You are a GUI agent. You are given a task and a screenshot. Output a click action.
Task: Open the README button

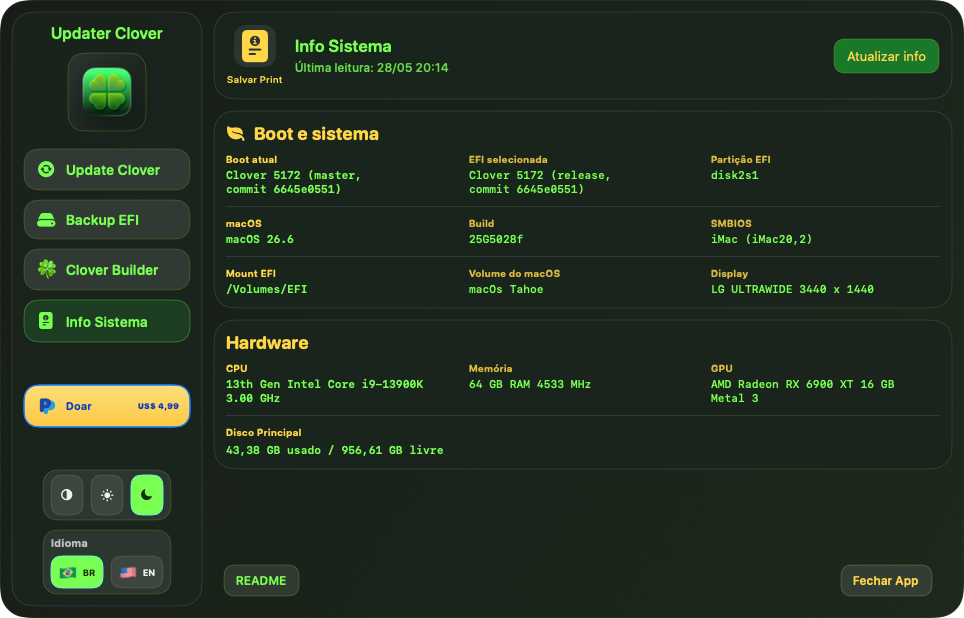(x=261, y=580)
